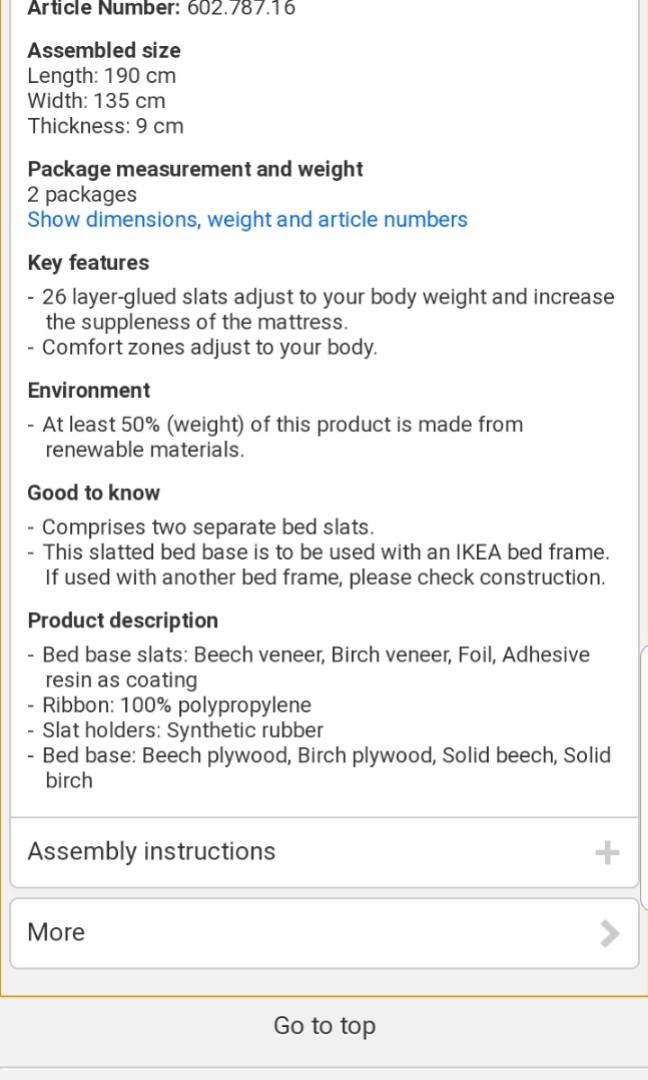Click the Product description heading
Image resolution: width=648 pixels, height=1080 pixels.
coord(122,621)
